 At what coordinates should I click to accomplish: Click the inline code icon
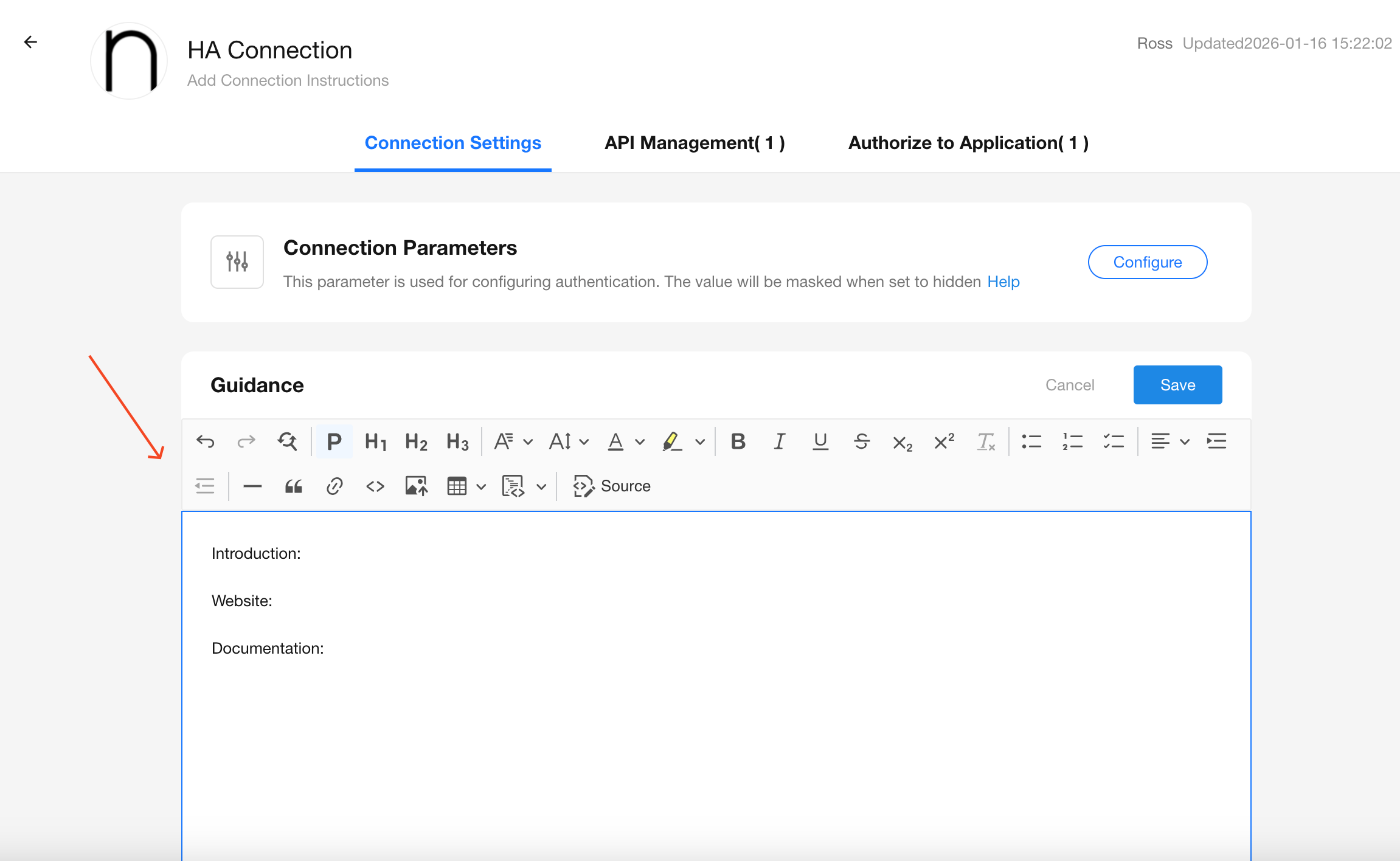pyautogui.click(x=375, y=486)
